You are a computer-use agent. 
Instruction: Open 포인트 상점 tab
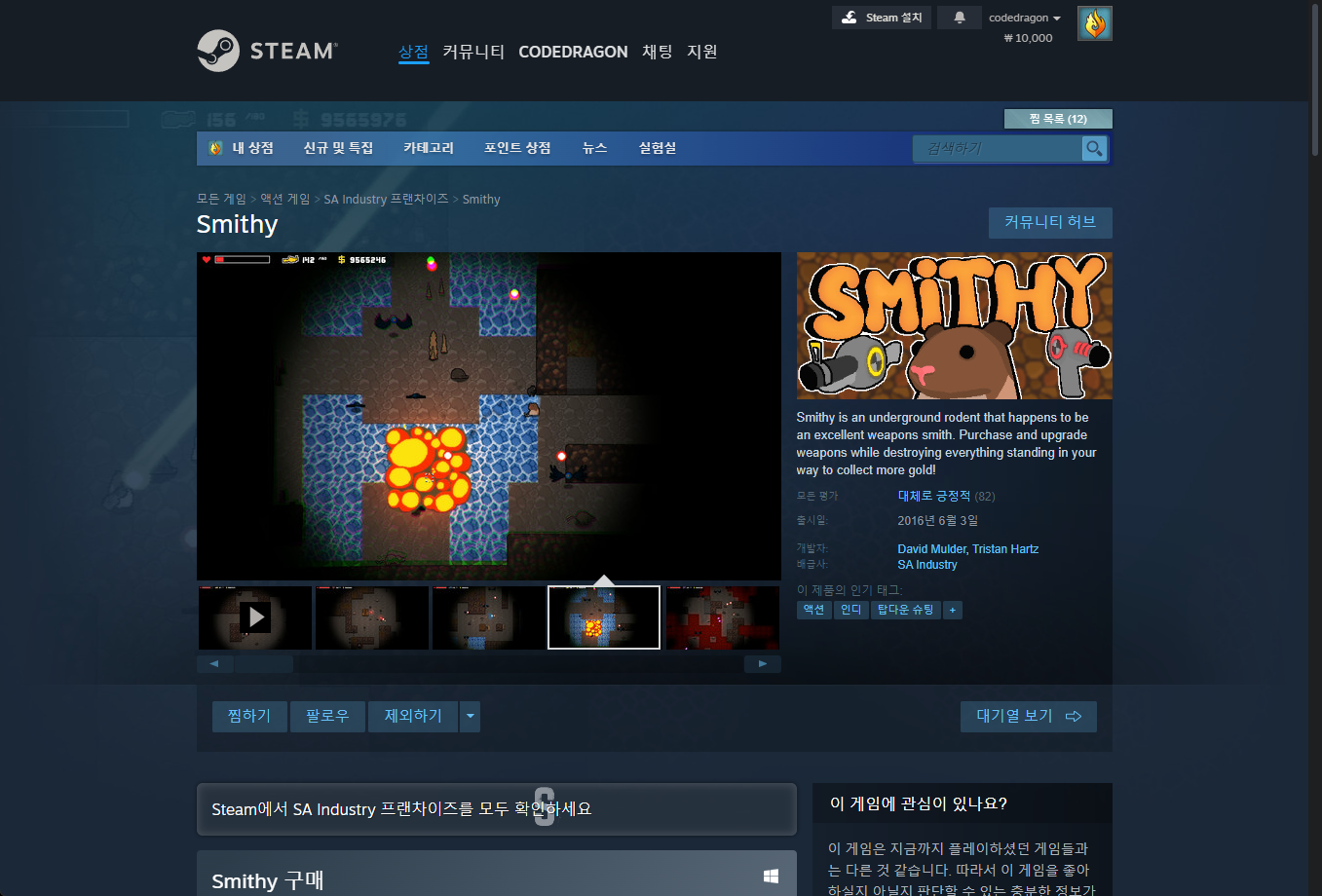click(517, 148)
